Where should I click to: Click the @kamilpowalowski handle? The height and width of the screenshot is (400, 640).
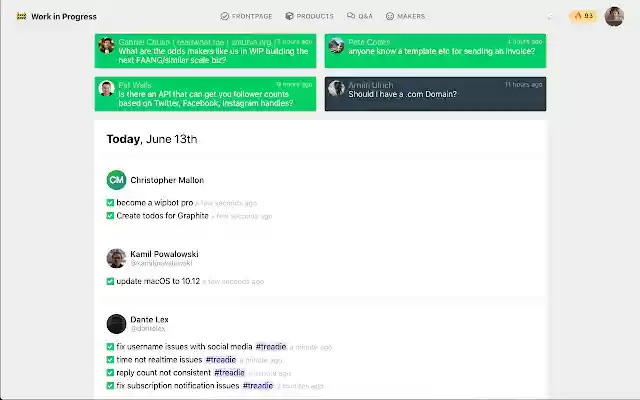click(x=161, y=263)
